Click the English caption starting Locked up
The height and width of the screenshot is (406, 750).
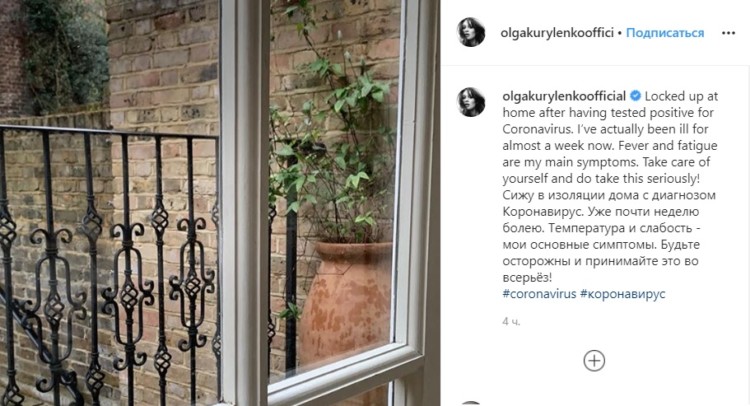coord(610,137)
